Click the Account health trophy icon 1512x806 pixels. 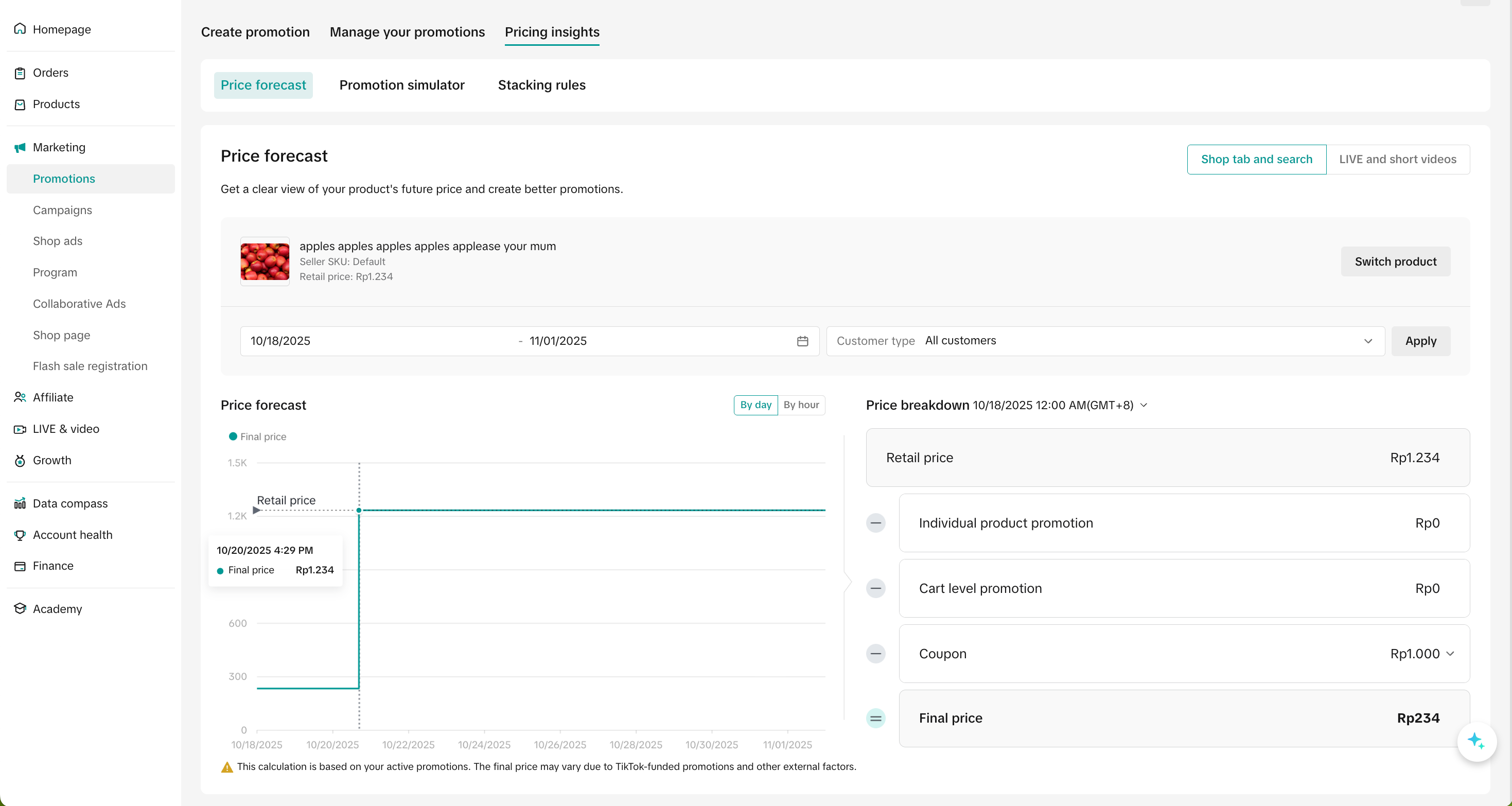coord(20,535)
